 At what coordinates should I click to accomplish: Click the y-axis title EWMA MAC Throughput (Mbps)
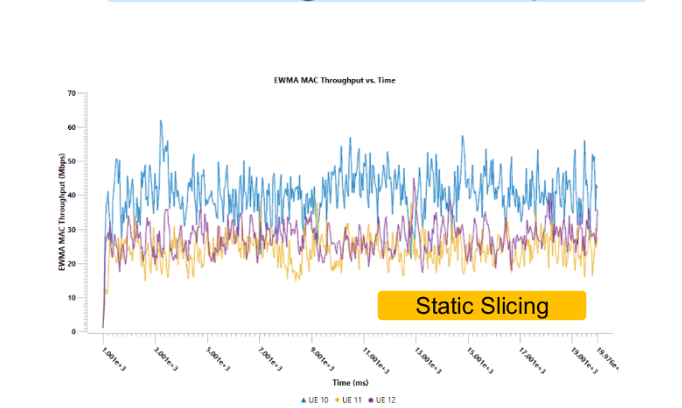[x=62, y=212]
